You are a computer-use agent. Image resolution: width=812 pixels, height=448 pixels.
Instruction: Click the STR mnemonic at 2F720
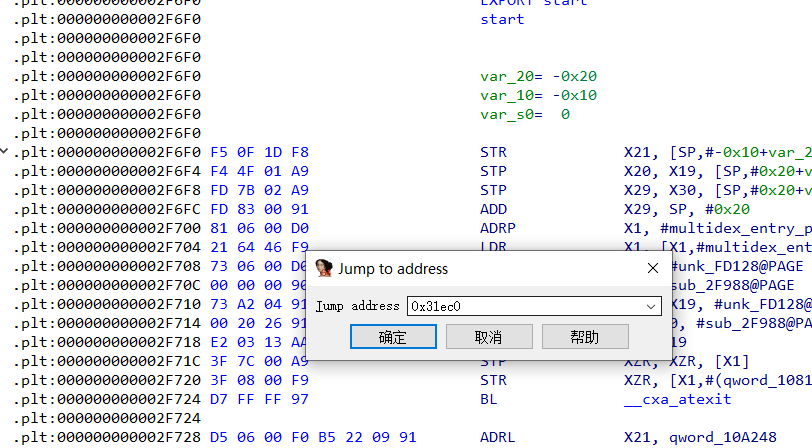pos(493,381)
